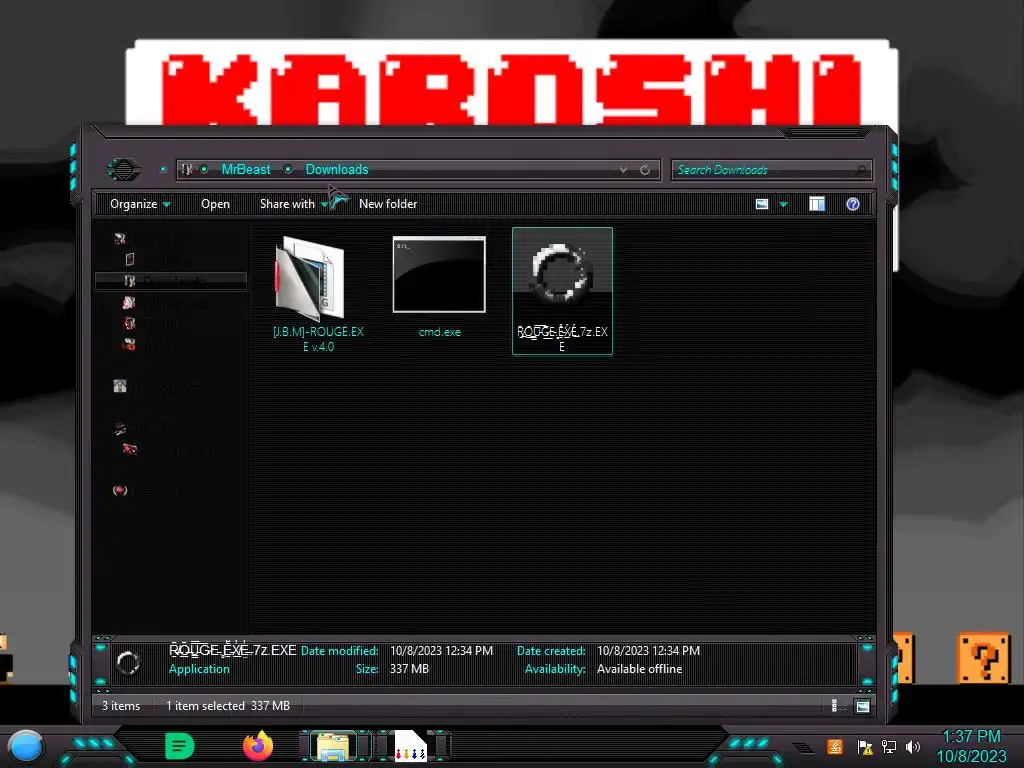Select the cmd.exe file
Viewport: 1024px width, 768px height.
(440, 287)
